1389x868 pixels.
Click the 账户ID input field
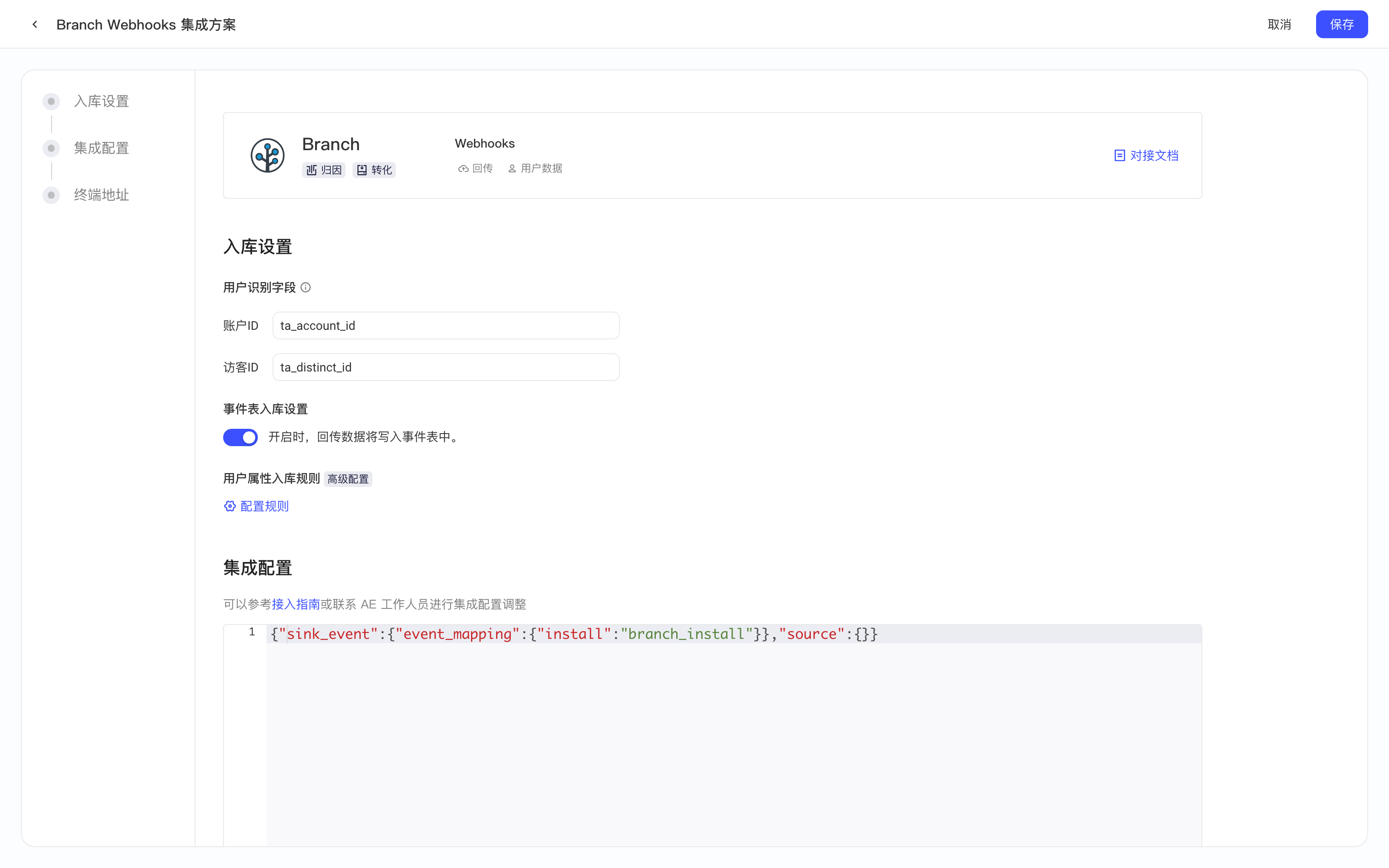pos(446,325)
